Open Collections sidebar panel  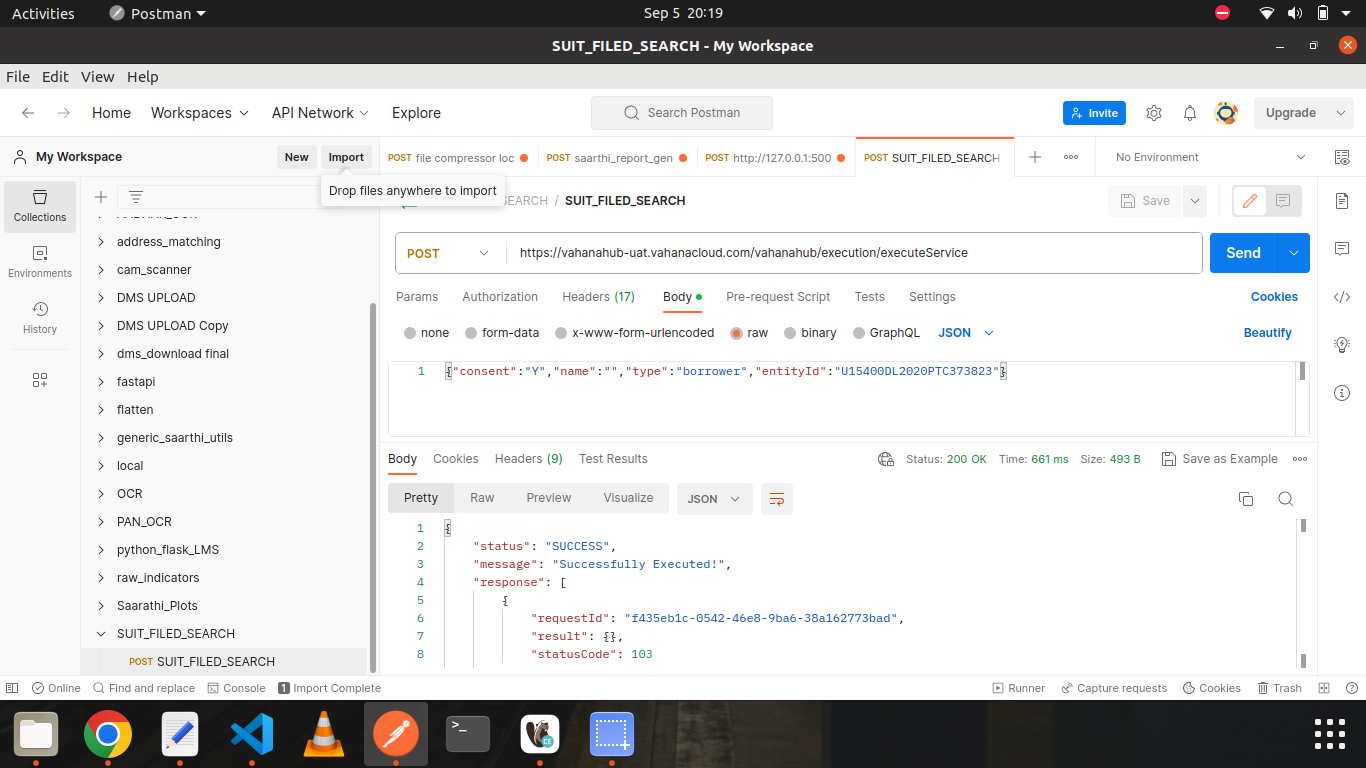(40, 207)
